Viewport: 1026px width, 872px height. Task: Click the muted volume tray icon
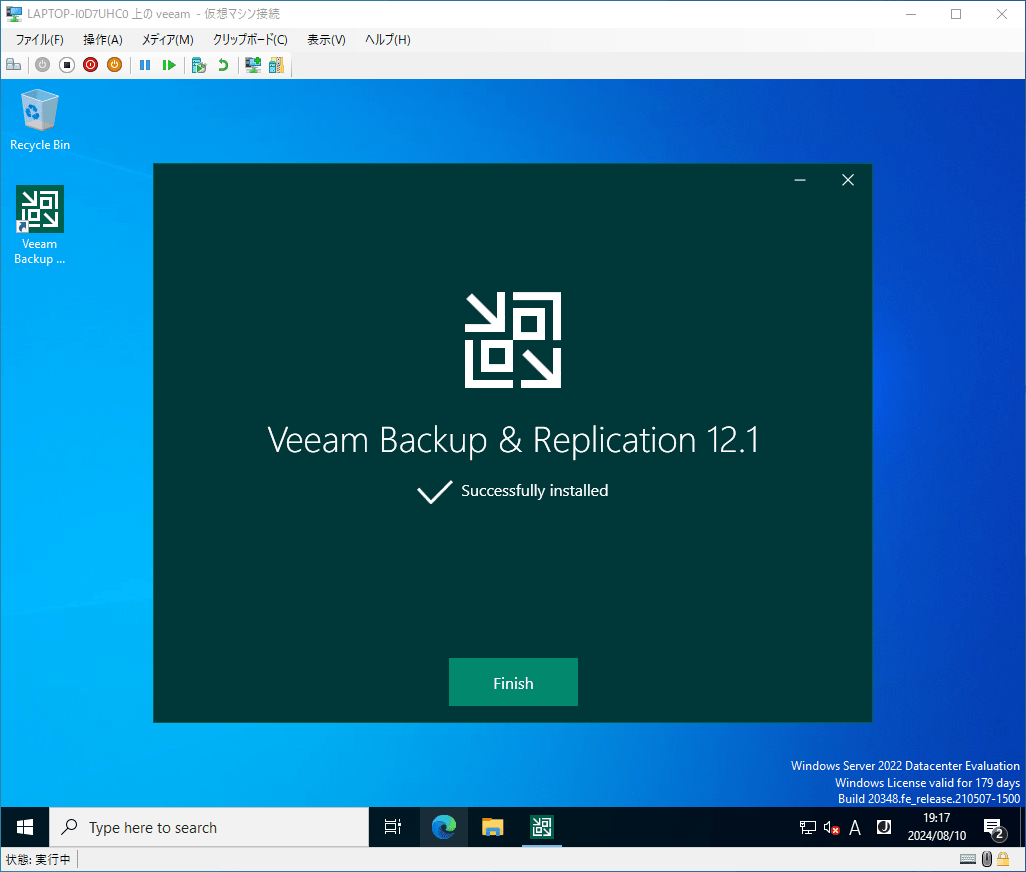pos(832,828)
